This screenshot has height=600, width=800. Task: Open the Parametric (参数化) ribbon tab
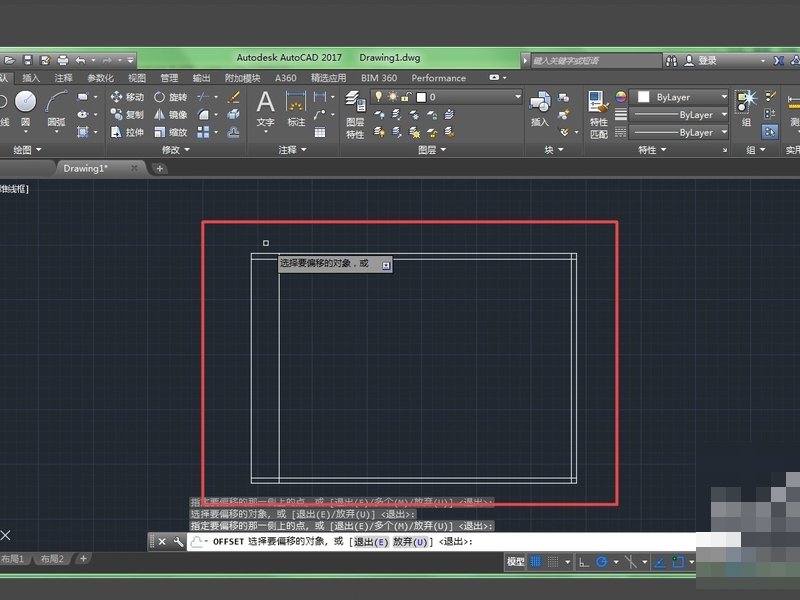[100, 78]
